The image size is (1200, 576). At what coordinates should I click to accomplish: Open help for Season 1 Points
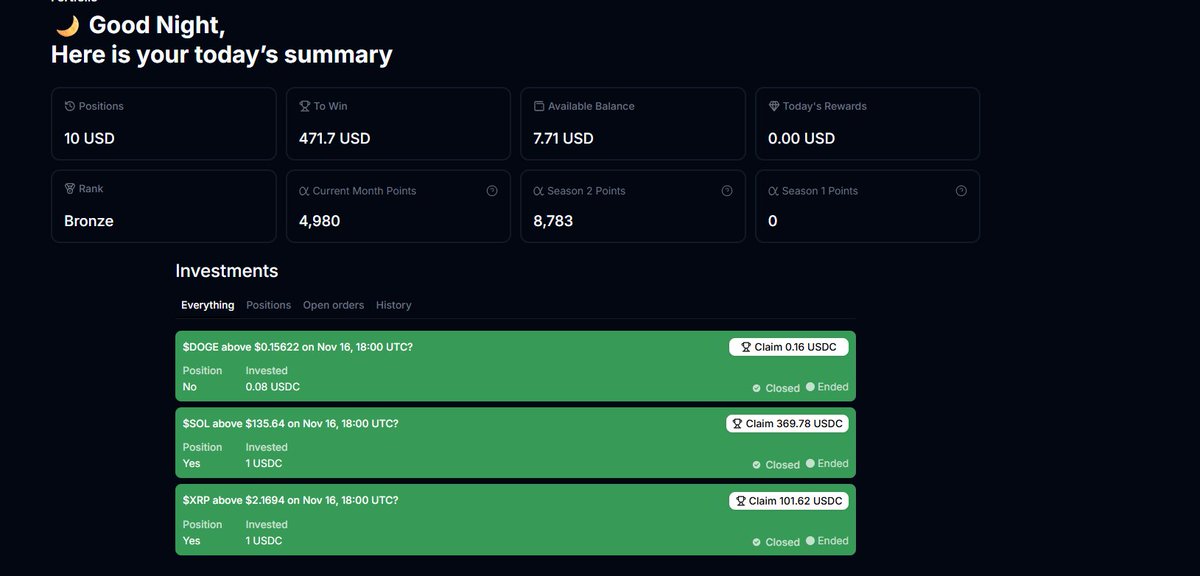(961, 191)
